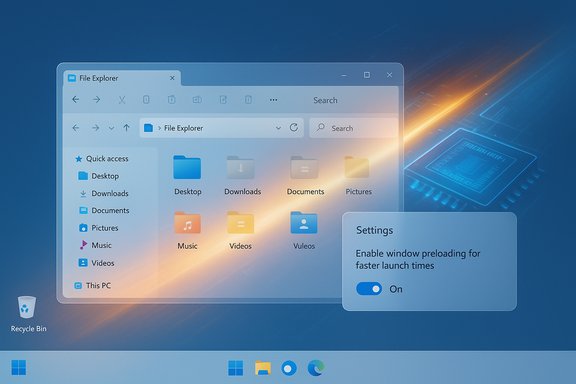Select Videos in the sidebar
The height and width of the screenshot is (384, 576).
click(97, 263)
